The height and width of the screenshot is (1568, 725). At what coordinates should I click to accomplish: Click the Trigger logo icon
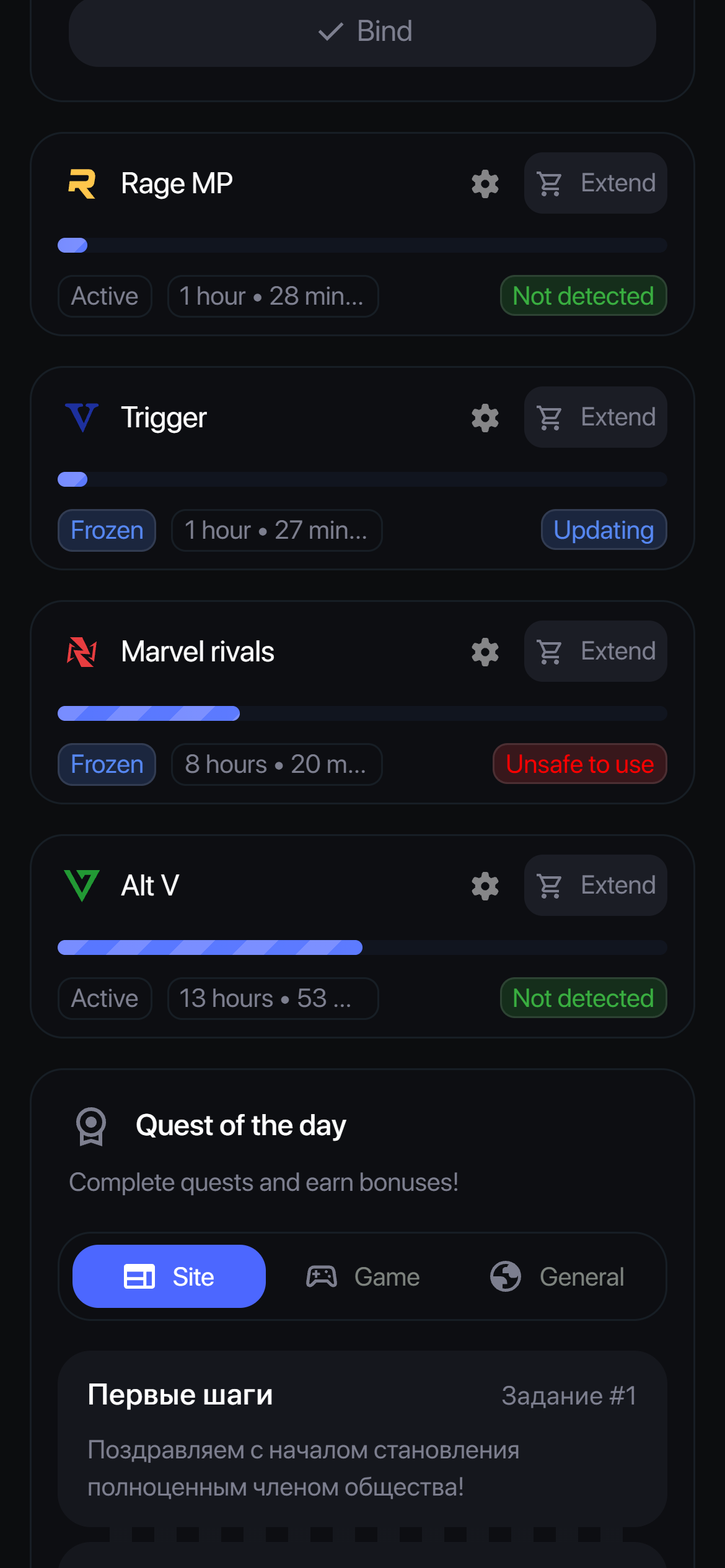(x=82, y=417)
